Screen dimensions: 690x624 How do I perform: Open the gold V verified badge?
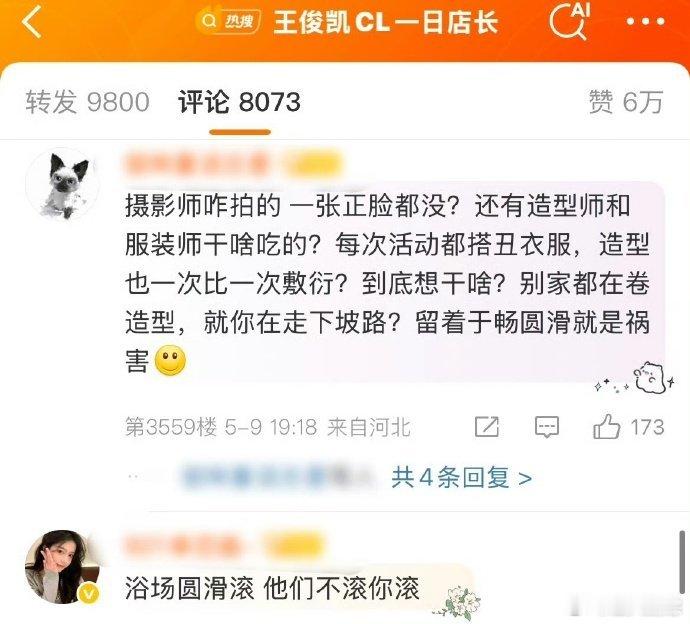tap(89, 594)
